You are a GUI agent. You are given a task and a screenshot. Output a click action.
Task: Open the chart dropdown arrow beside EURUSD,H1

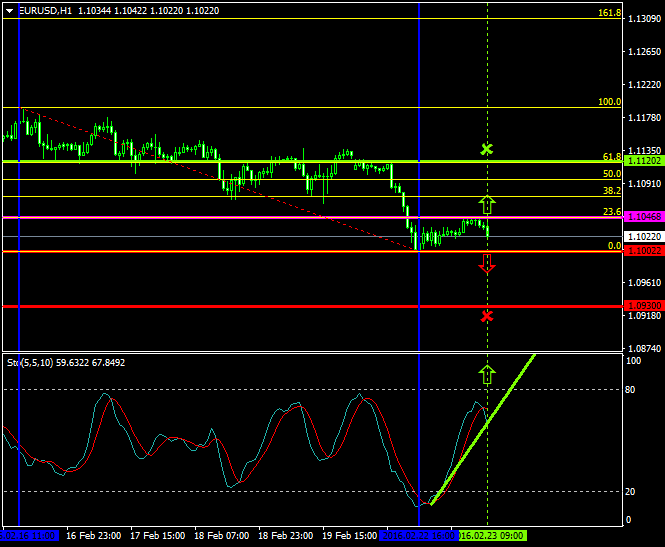(x=9, y=10)
